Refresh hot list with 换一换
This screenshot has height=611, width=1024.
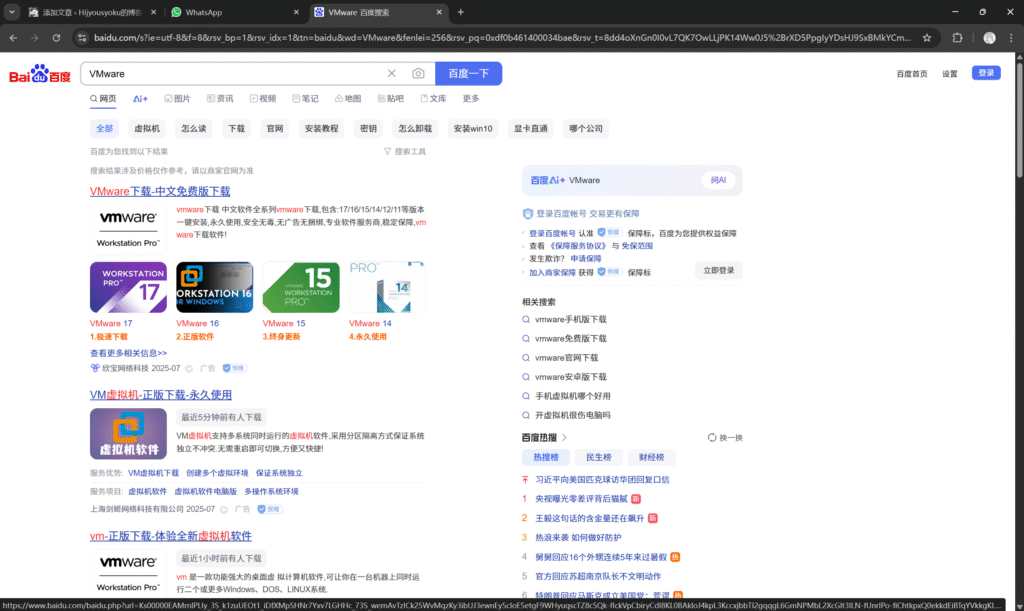[725, 438]
